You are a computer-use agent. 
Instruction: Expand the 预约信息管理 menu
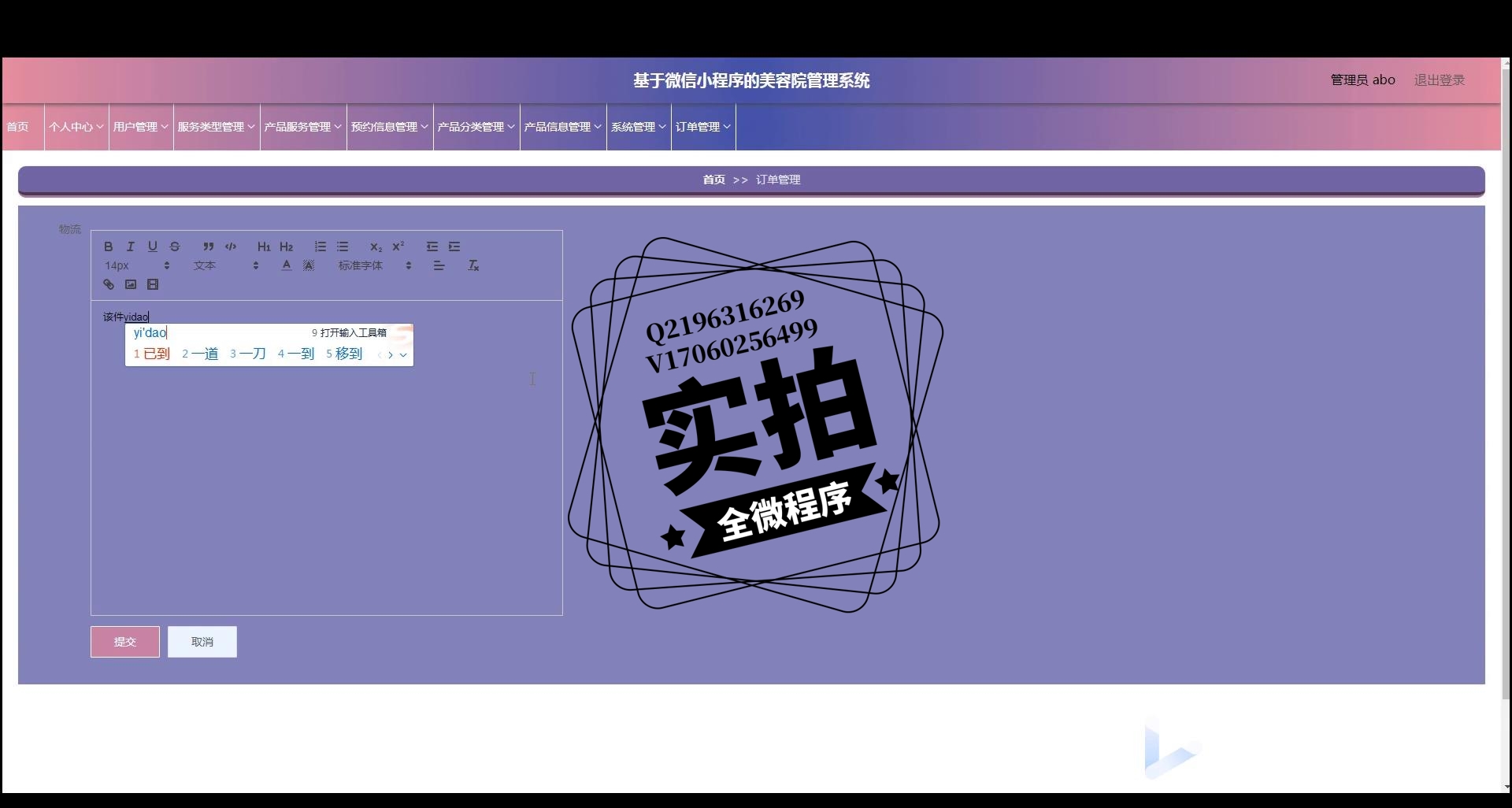click(390, 127)
